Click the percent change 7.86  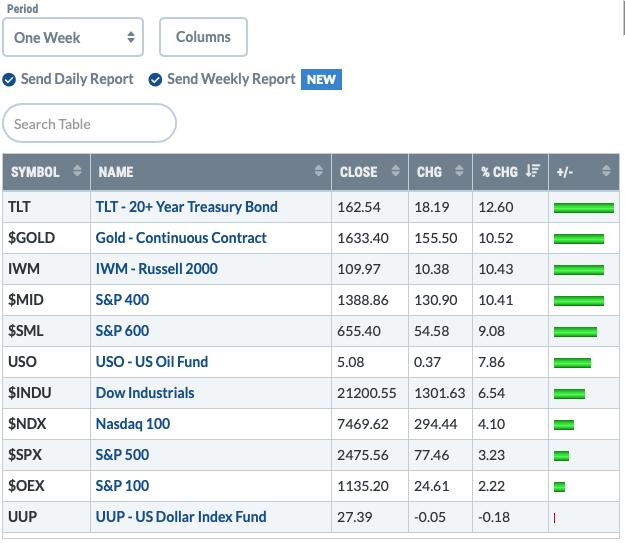click(x=491, y=362)
